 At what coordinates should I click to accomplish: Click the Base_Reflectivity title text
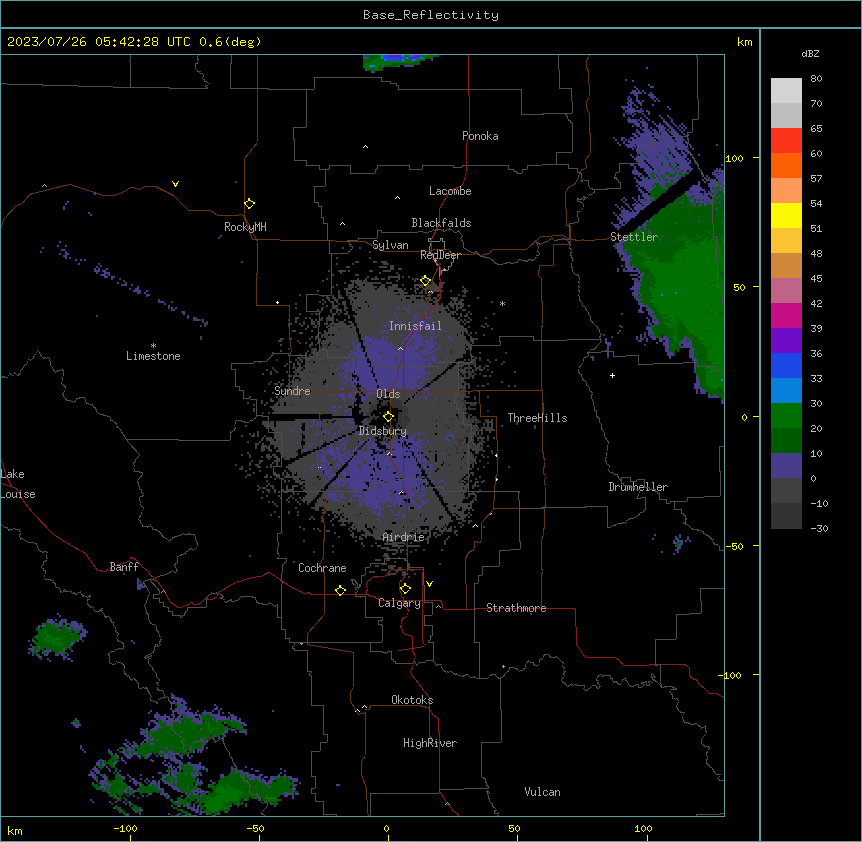pos(431,15)
